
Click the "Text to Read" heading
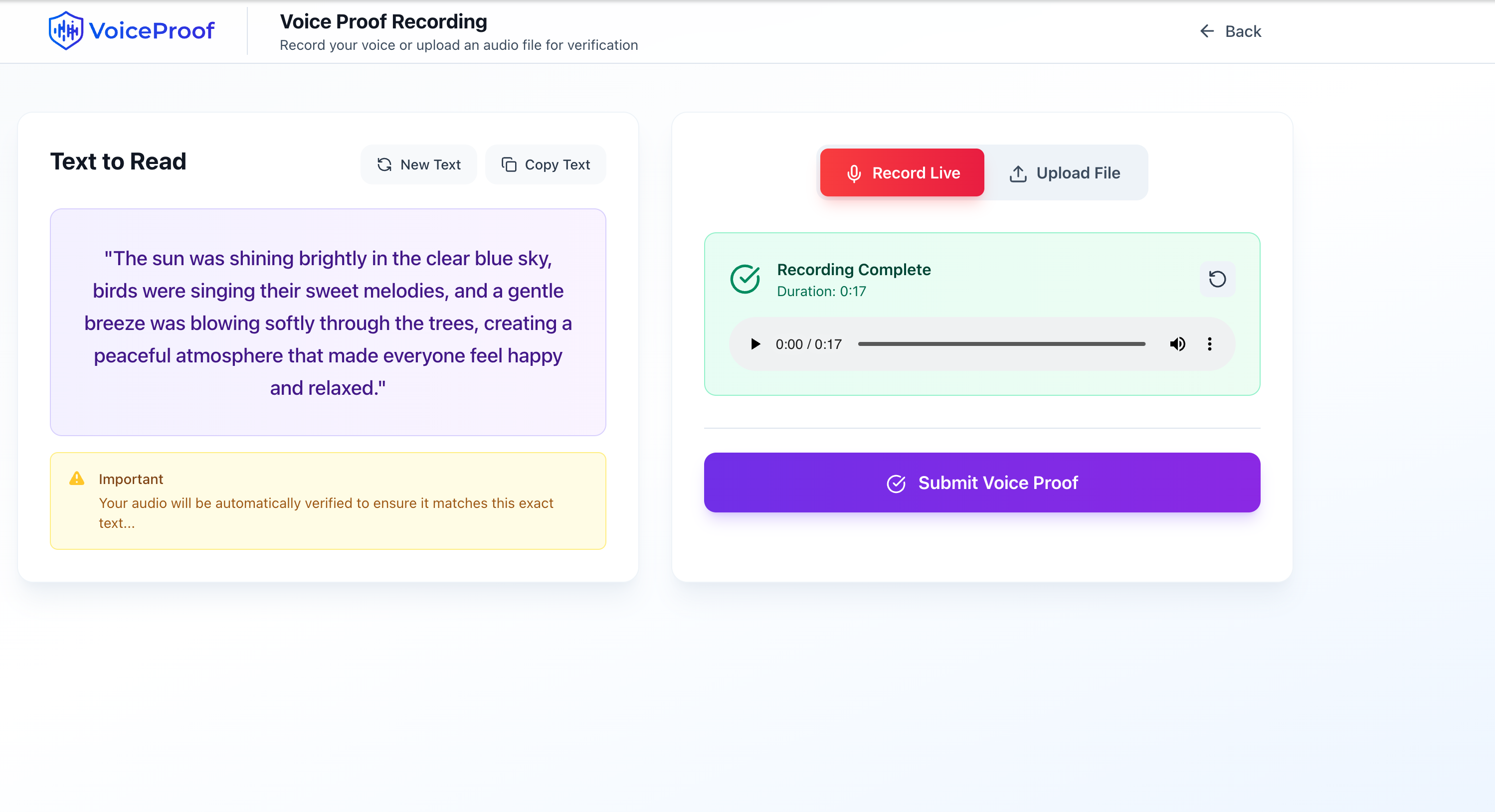coord(118,162)
